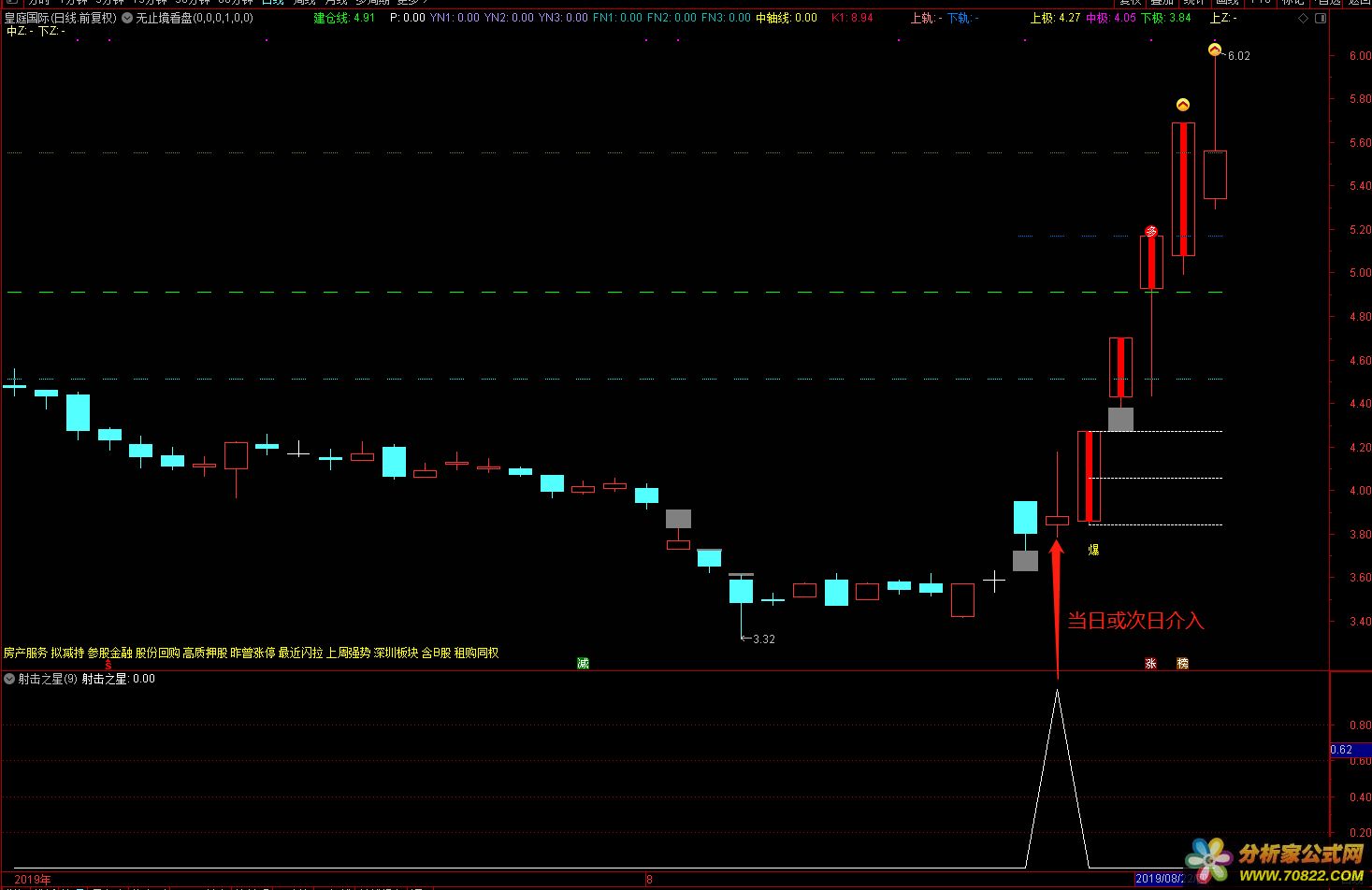1372x890 pixels.
Task: Open the 最近闪拉 tag
Action: click(x=300, y=653)
